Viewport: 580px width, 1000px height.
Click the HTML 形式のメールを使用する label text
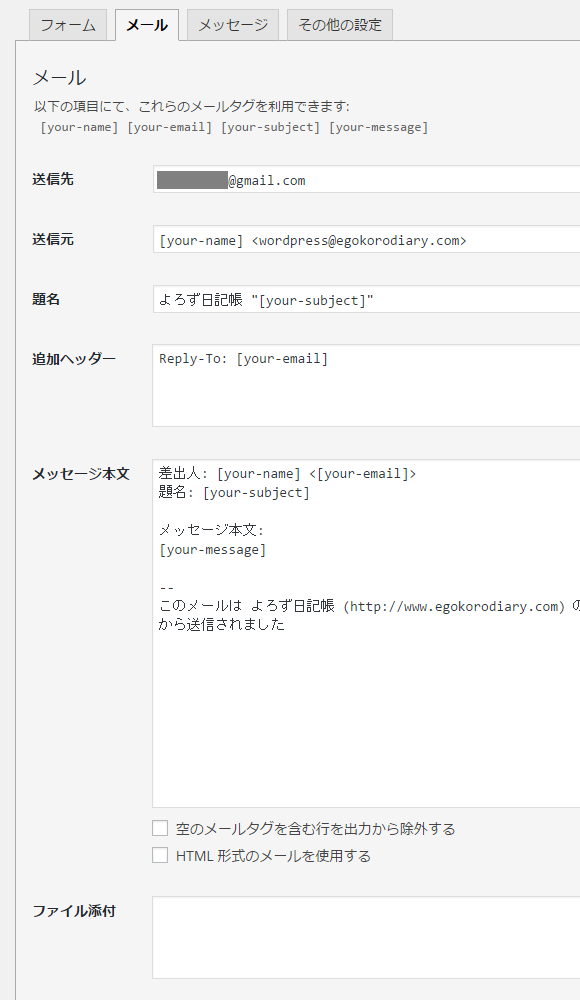pyautogui.click(x=273, y=856)
